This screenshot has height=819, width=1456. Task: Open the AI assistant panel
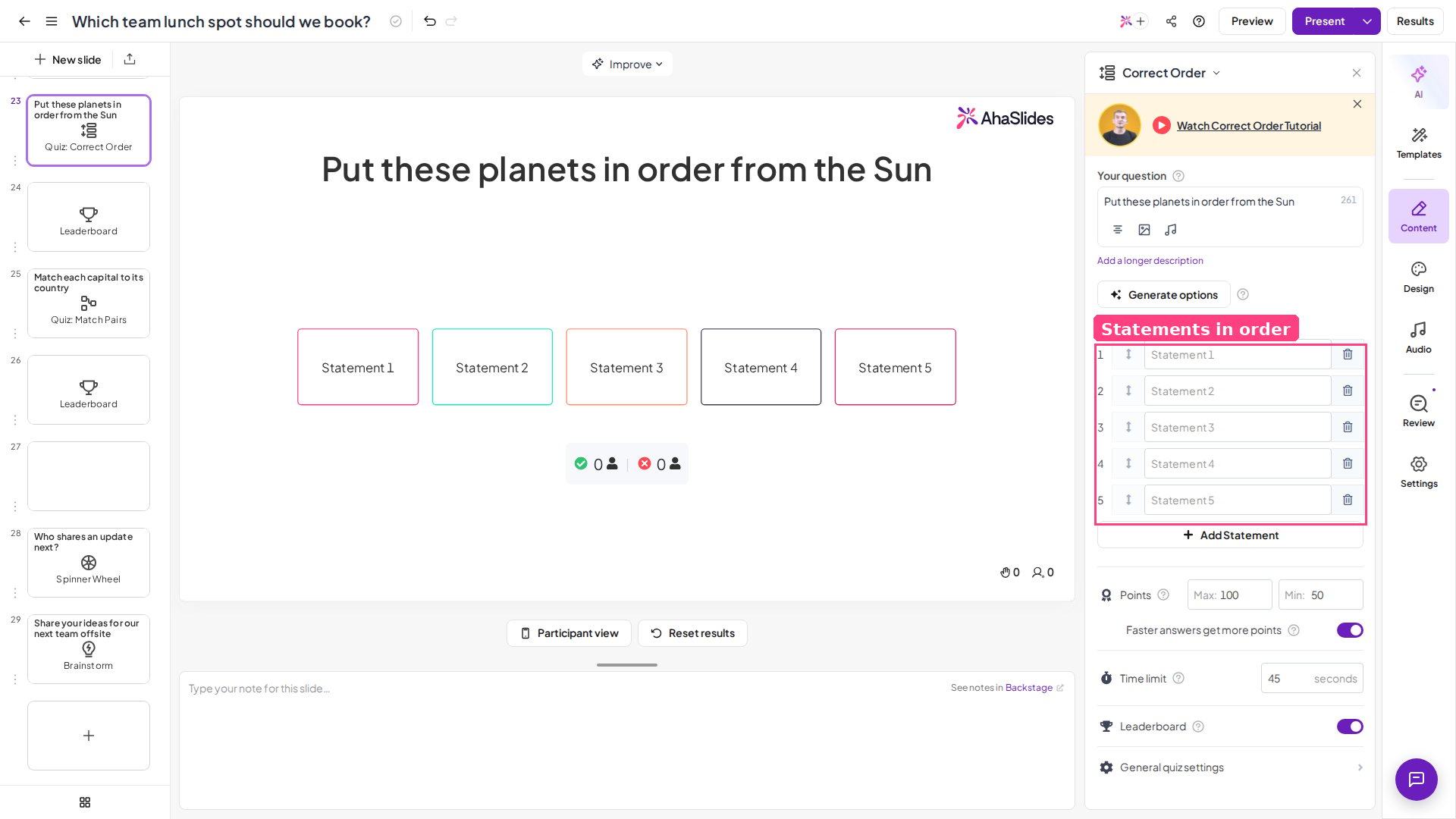(1418, 82)
